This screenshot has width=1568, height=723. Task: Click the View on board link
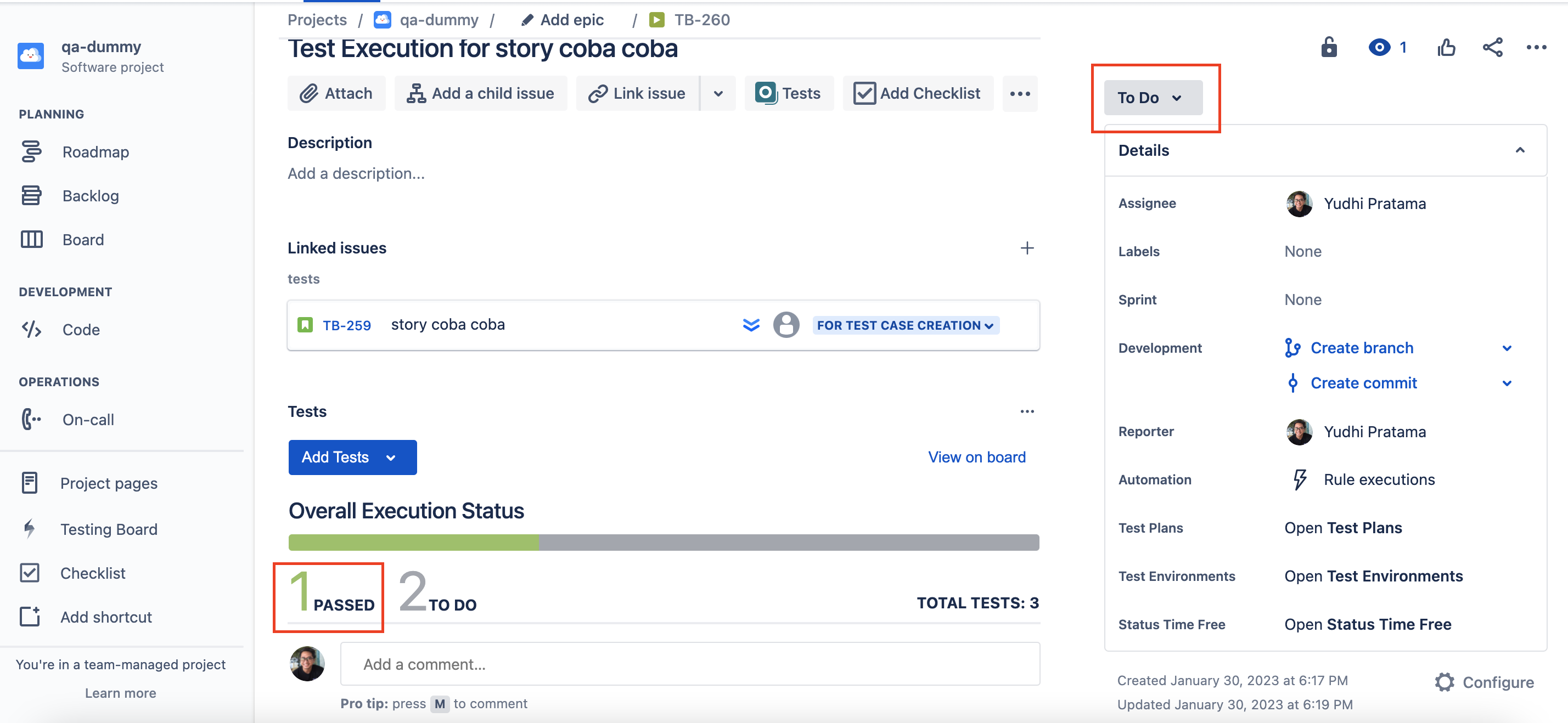976,457
